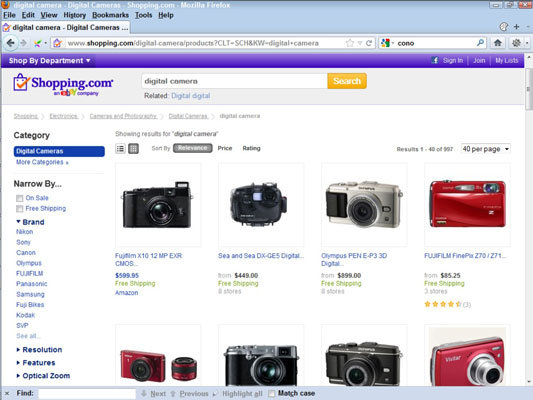Open the View menu
Image resolution: width=533 pixels, height=400 pixels.
tap(49, 15)
